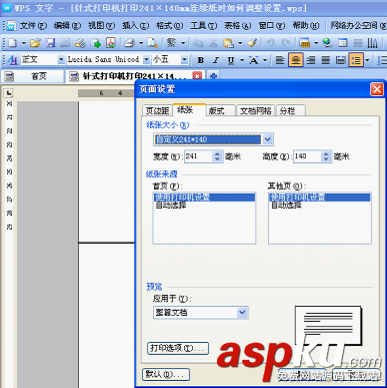Click the New document icon
The image size is (387, 388).
13,43
